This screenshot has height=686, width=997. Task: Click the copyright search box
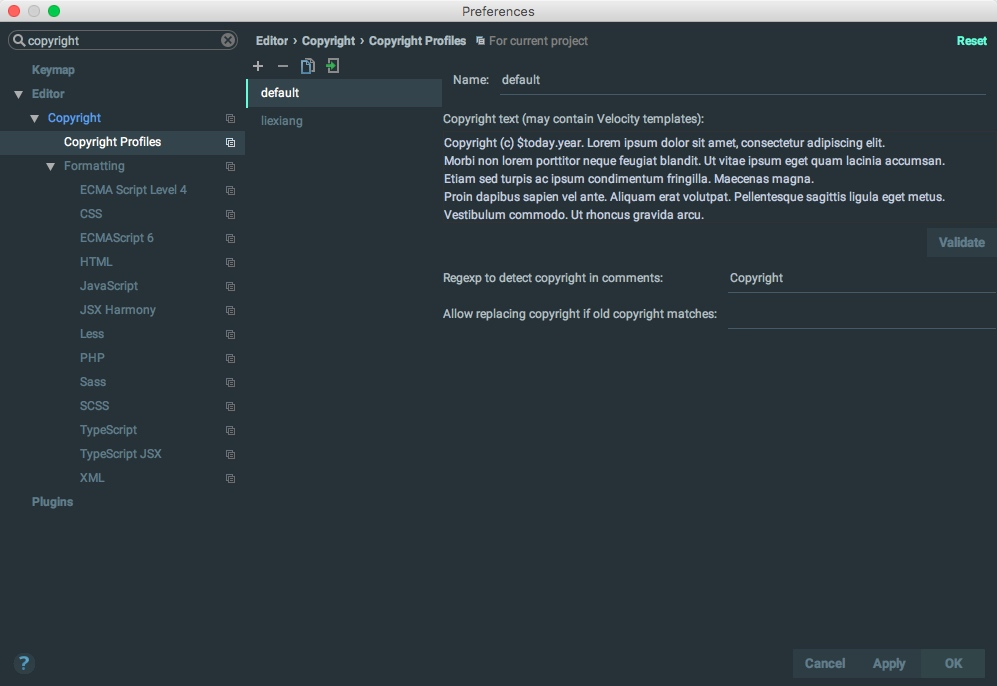pos(123,41)
